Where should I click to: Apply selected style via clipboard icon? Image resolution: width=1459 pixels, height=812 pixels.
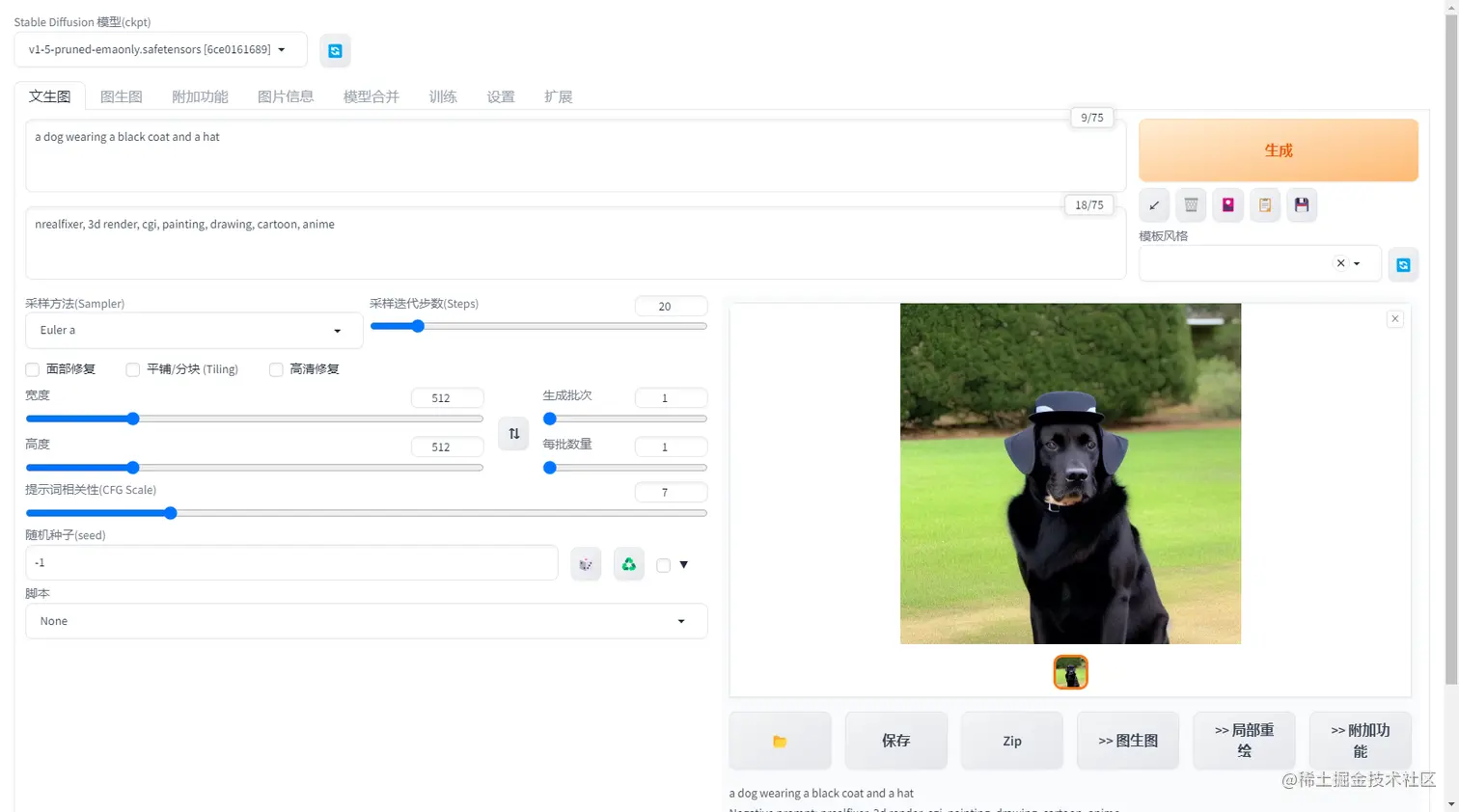pos(1265,204)
